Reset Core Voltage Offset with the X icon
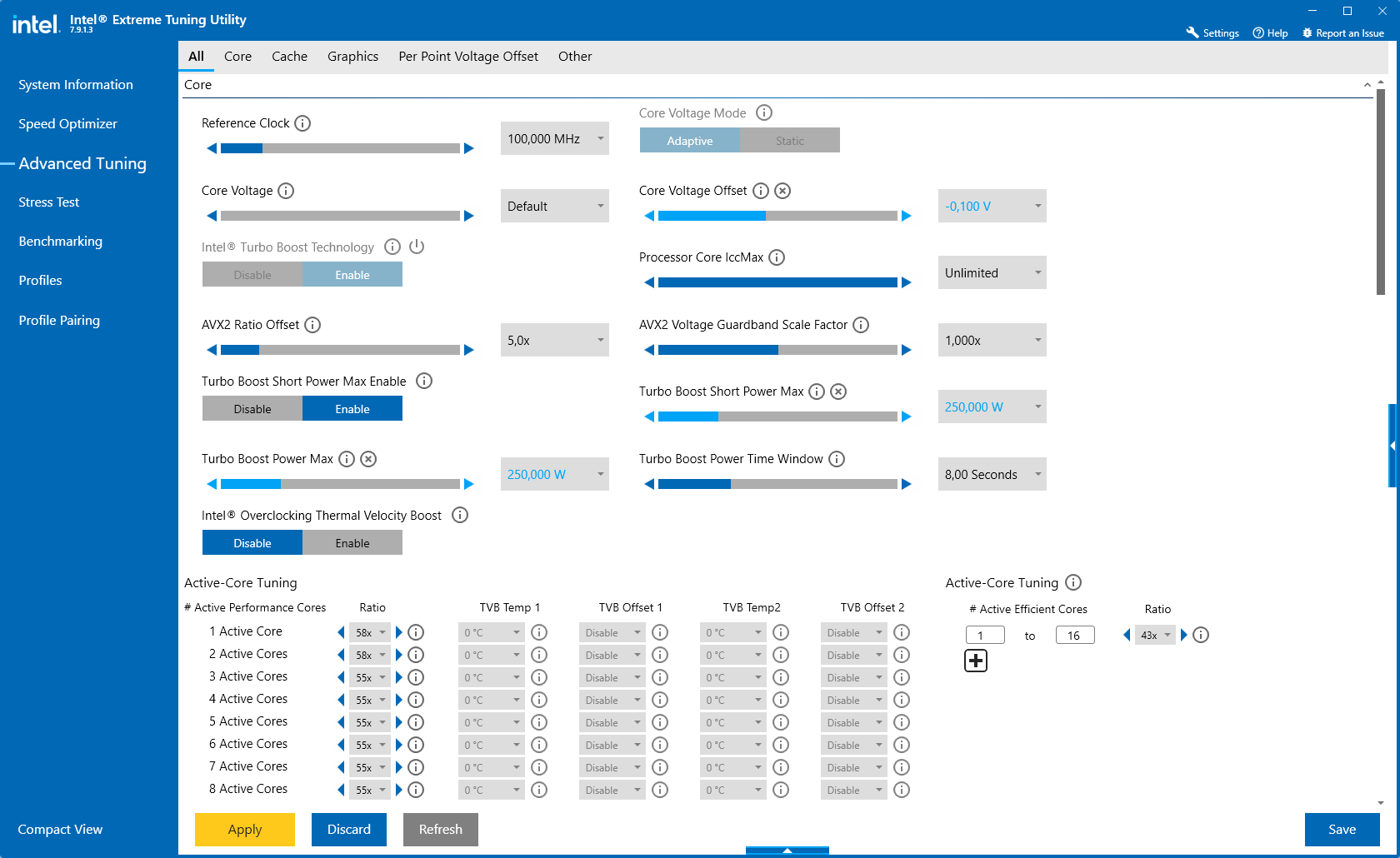The image size is (1400, 858). pos(782,191)
